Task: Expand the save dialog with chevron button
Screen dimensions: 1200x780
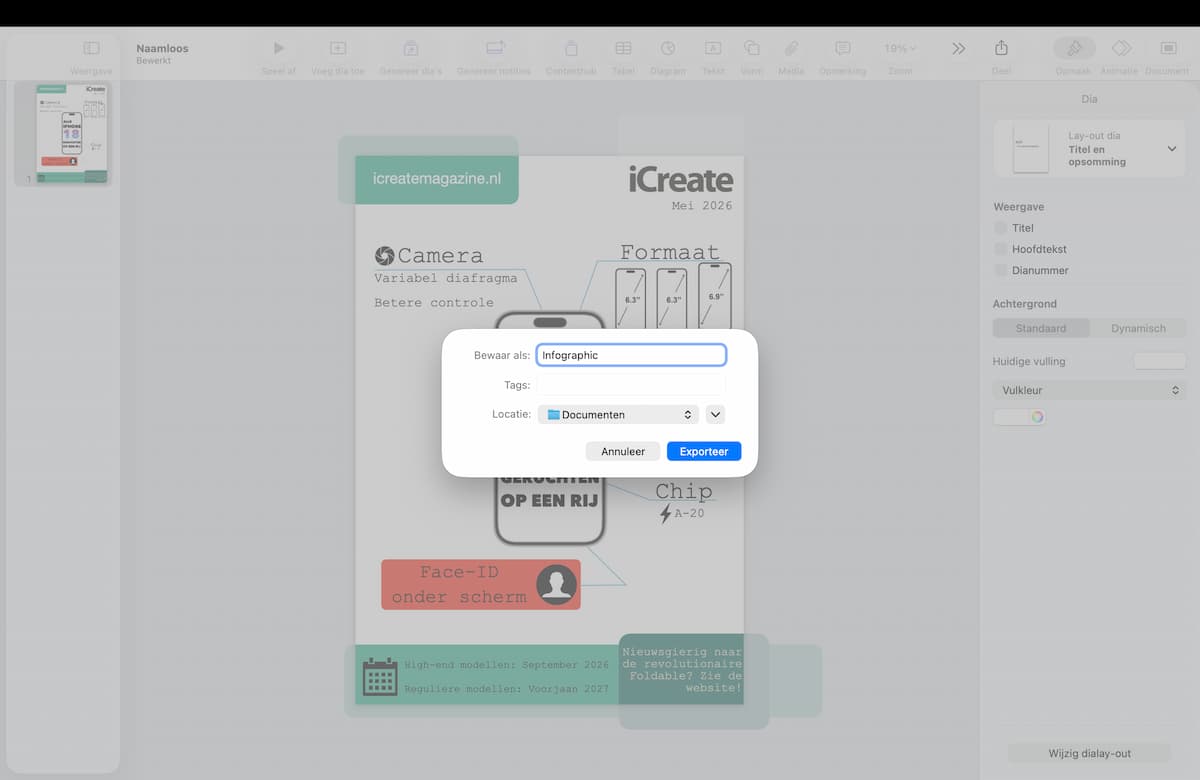Action: [715, 414]
